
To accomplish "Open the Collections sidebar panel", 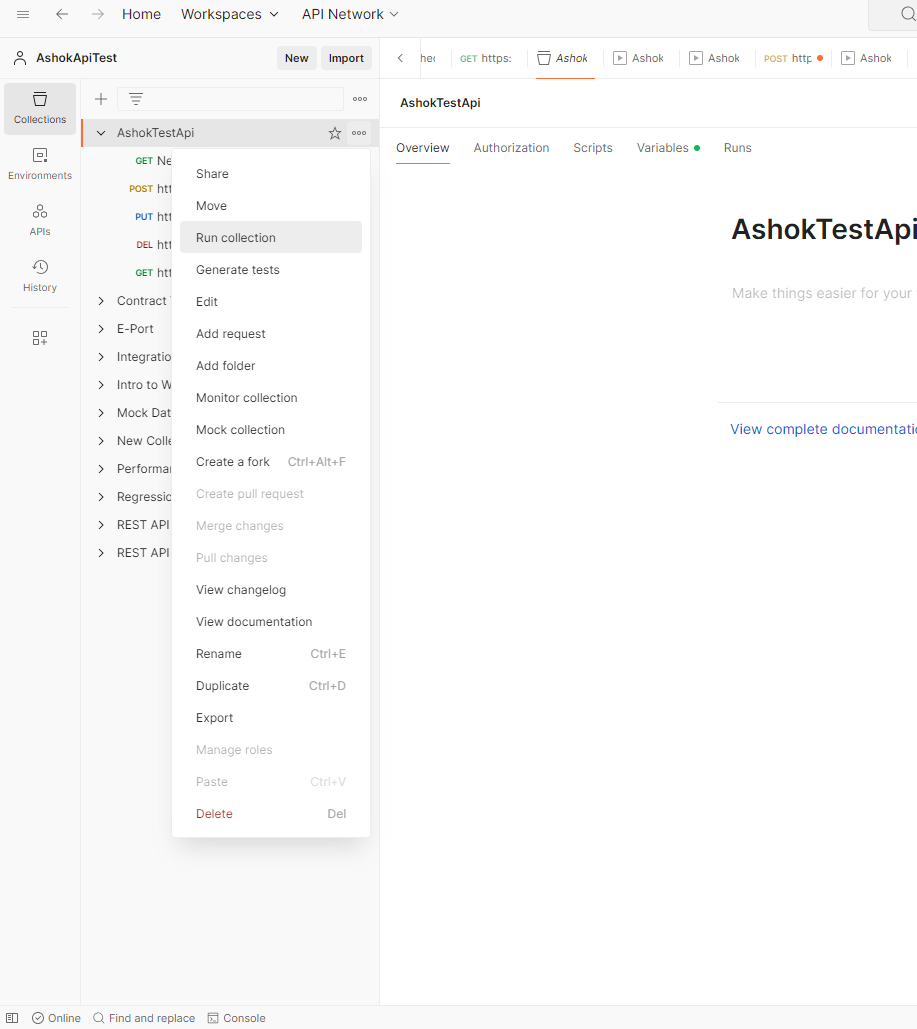I will pos(40,108).
